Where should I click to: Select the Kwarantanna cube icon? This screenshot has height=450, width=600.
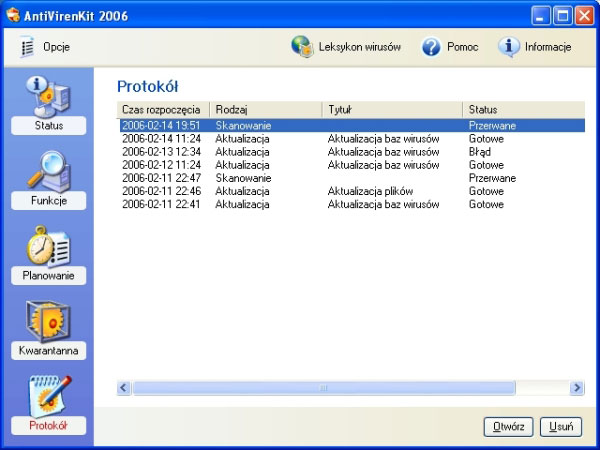click(48, 321)
